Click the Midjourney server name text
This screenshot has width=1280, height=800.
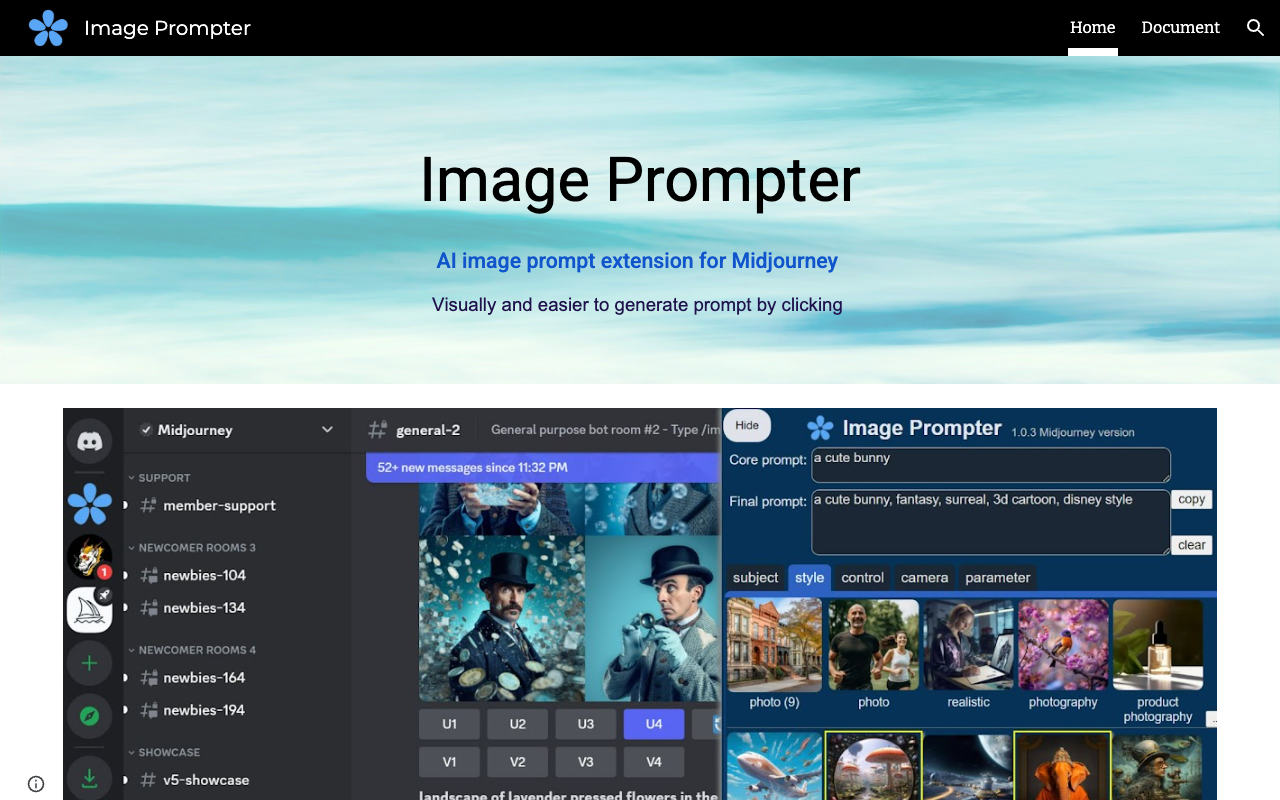coord(195,430)
